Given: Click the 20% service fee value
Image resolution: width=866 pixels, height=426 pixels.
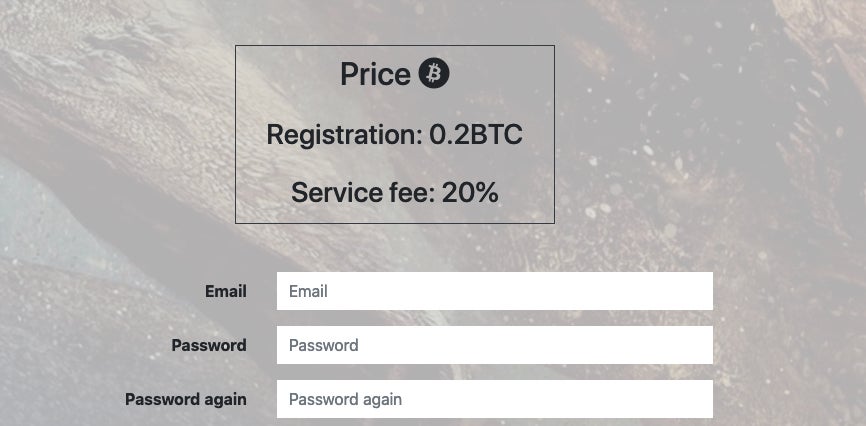Looking at the screenshot, I should point(470,192).
